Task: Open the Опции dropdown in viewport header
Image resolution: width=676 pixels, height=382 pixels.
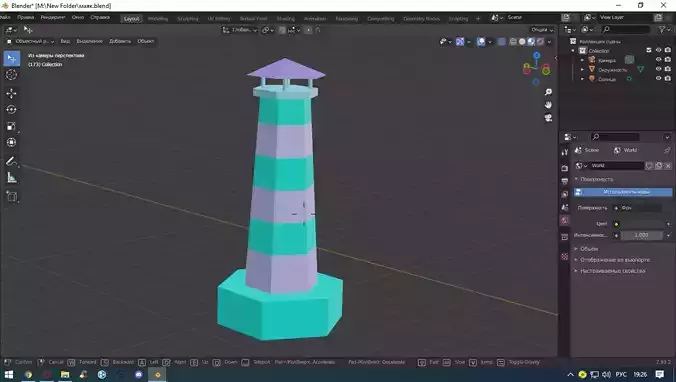Action: [x=542, y=30]
